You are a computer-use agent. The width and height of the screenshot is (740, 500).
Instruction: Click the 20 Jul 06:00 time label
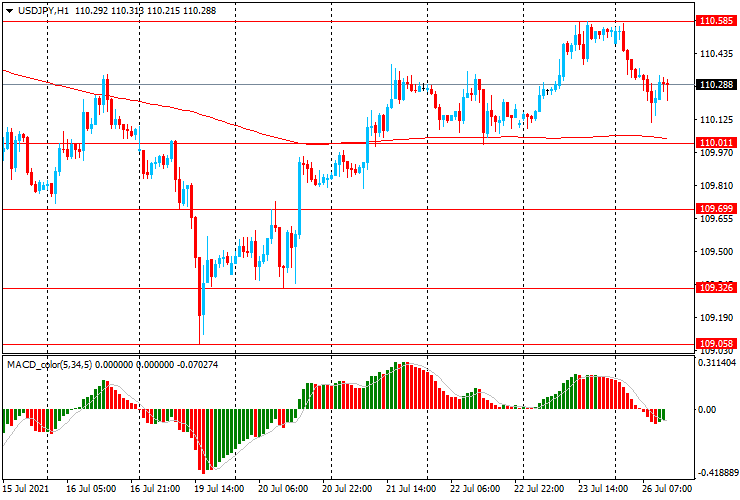(x=283, y=488)
